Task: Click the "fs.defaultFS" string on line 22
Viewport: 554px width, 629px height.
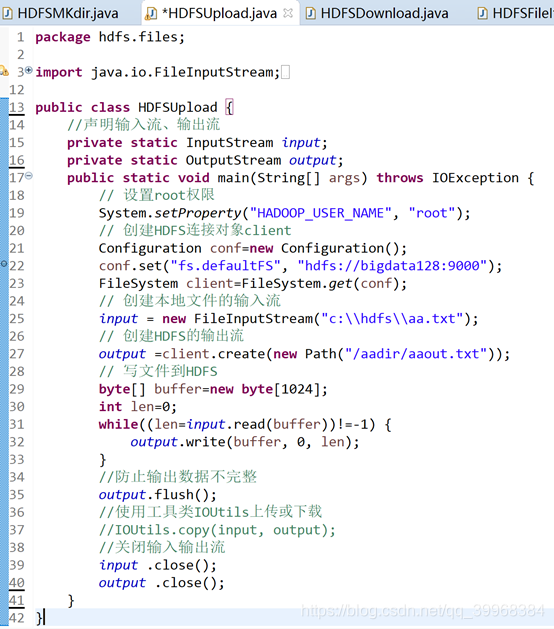Action: (x=225, y=266)
